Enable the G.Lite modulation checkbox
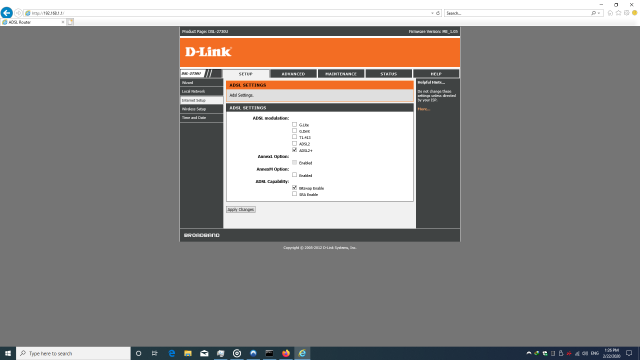640x360 pixels. [294, 124]
